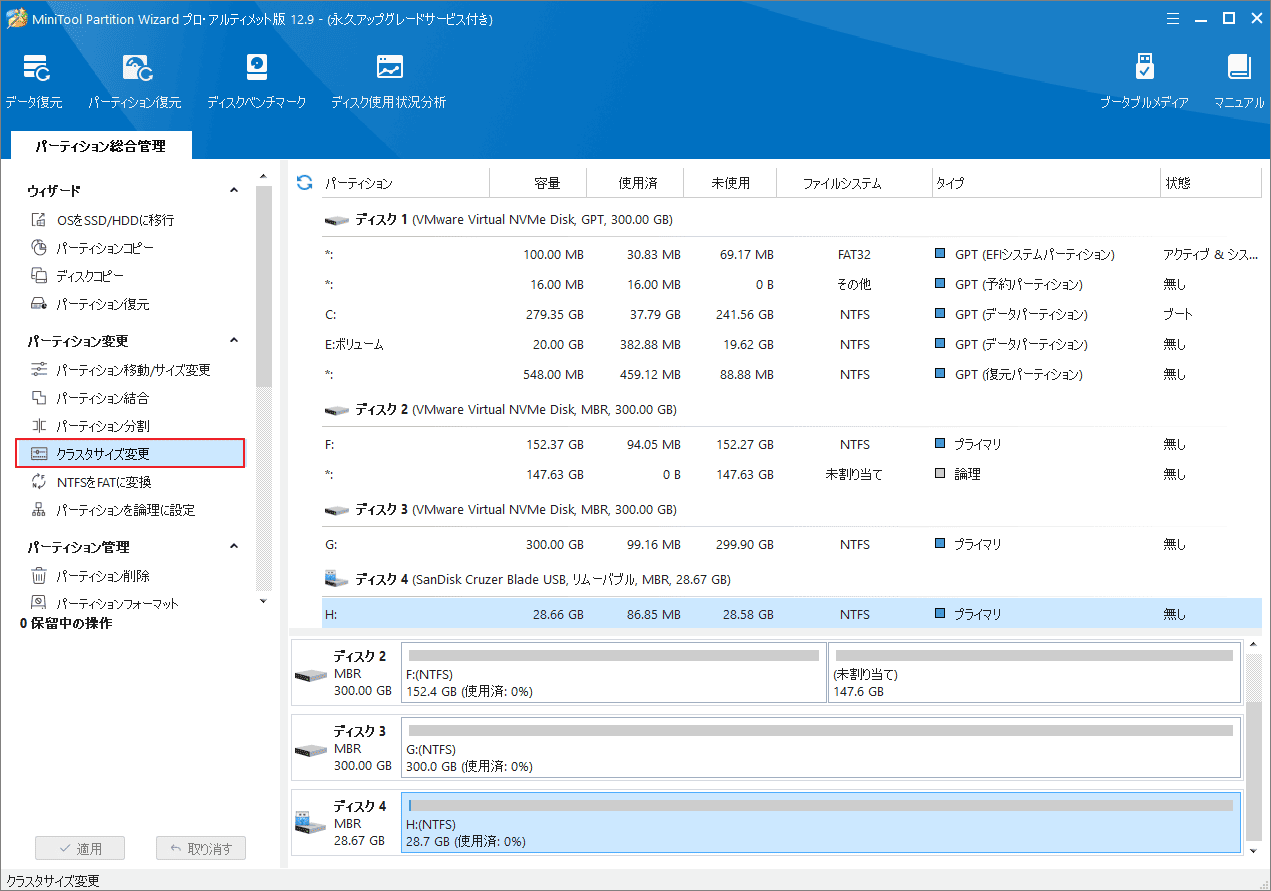Select the F: partition row

coord(792,444)
